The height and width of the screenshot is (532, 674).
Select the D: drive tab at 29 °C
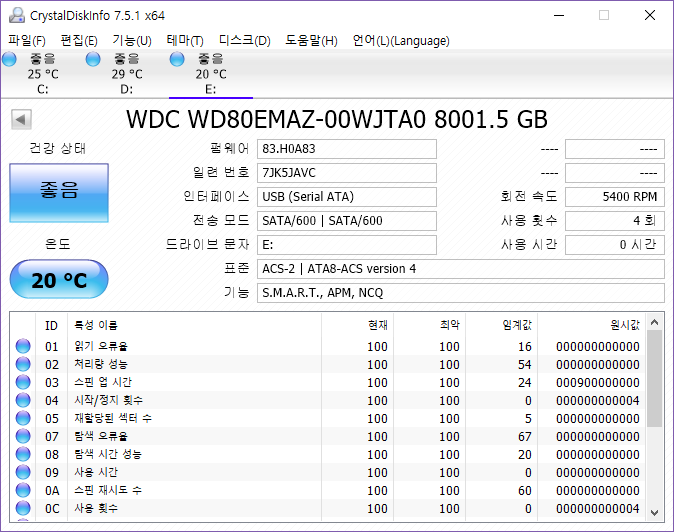pos(126,73)
